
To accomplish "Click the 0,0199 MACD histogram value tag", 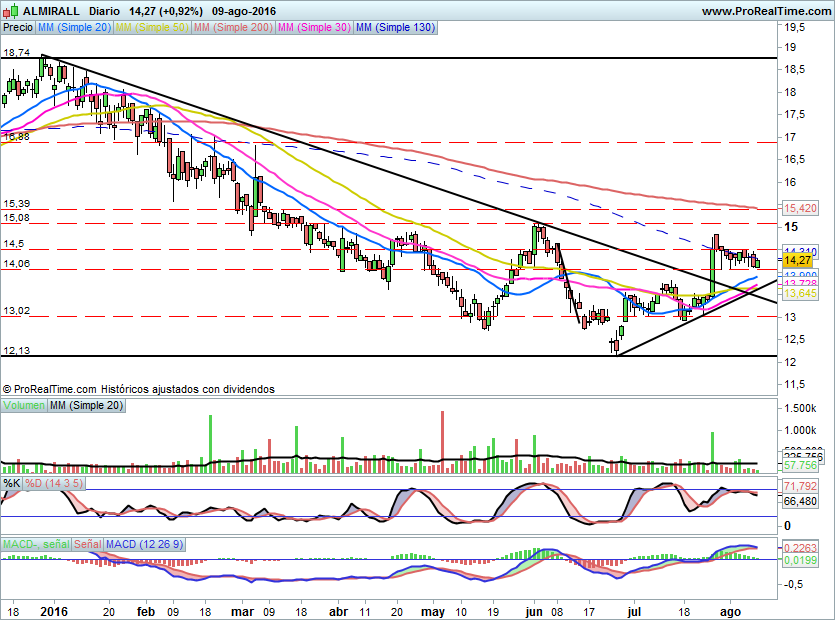I will tap(800, 560).
